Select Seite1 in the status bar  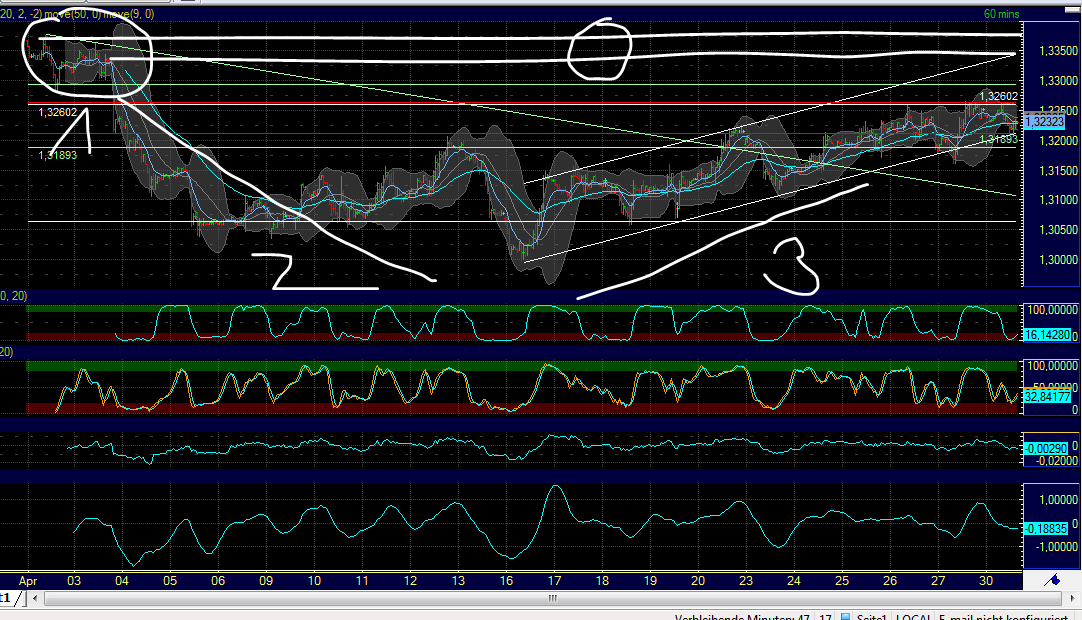coord(870,617)
